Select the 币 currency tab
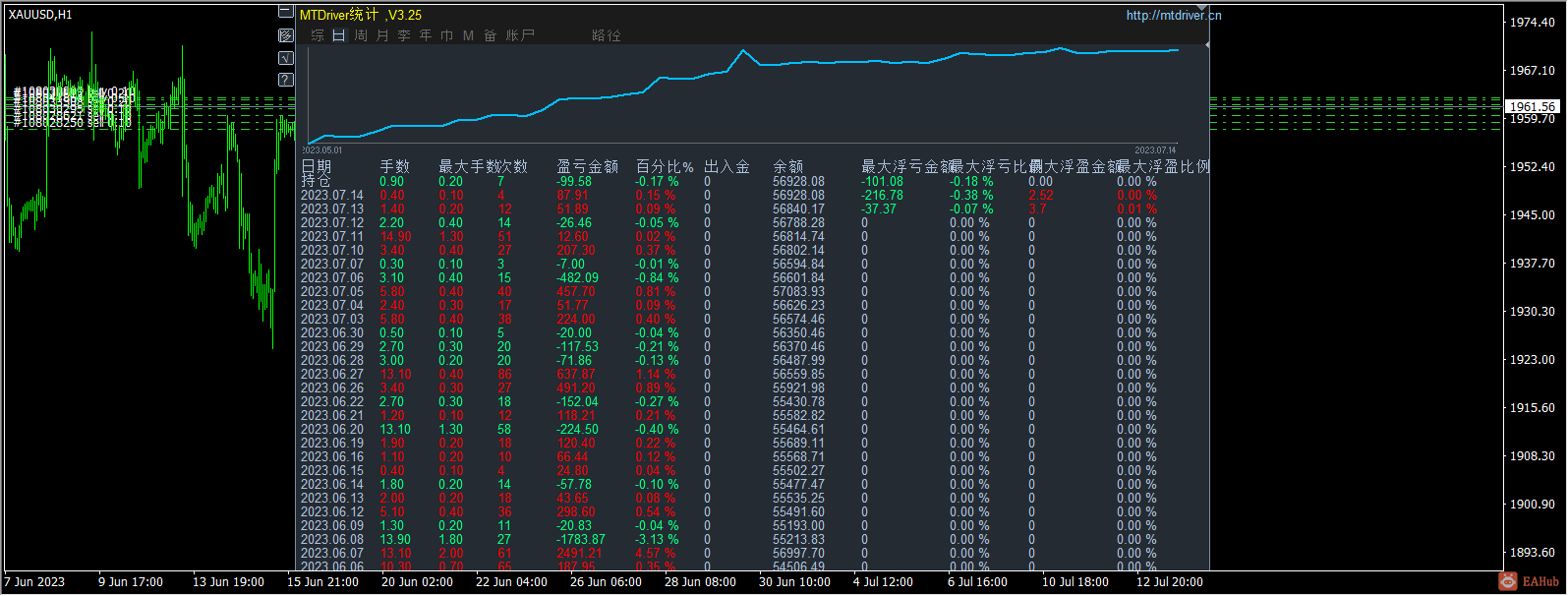The width and height of the screenshot is (1568, 596). coord(447,35)
